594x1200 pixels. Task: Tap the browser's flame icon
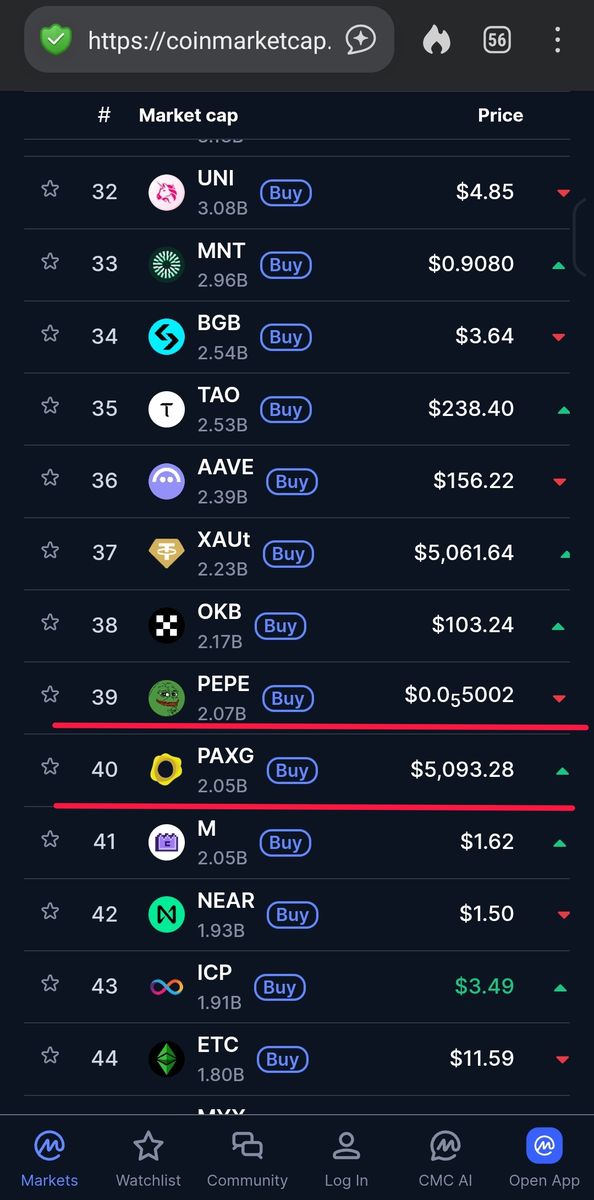point(436,40)
